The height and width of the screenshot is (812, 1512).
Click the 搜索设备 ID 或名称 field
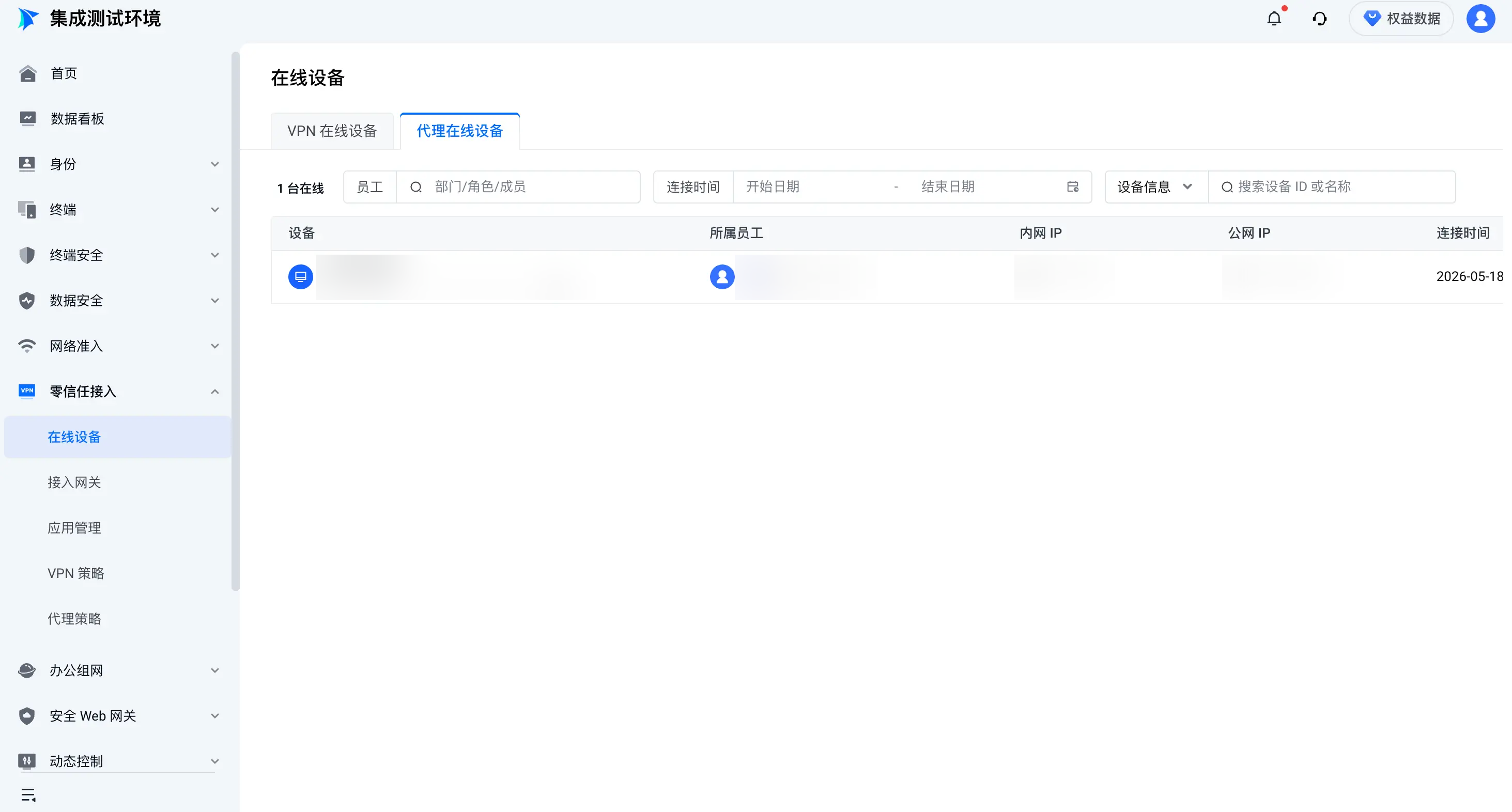(x=1332, y=186)
